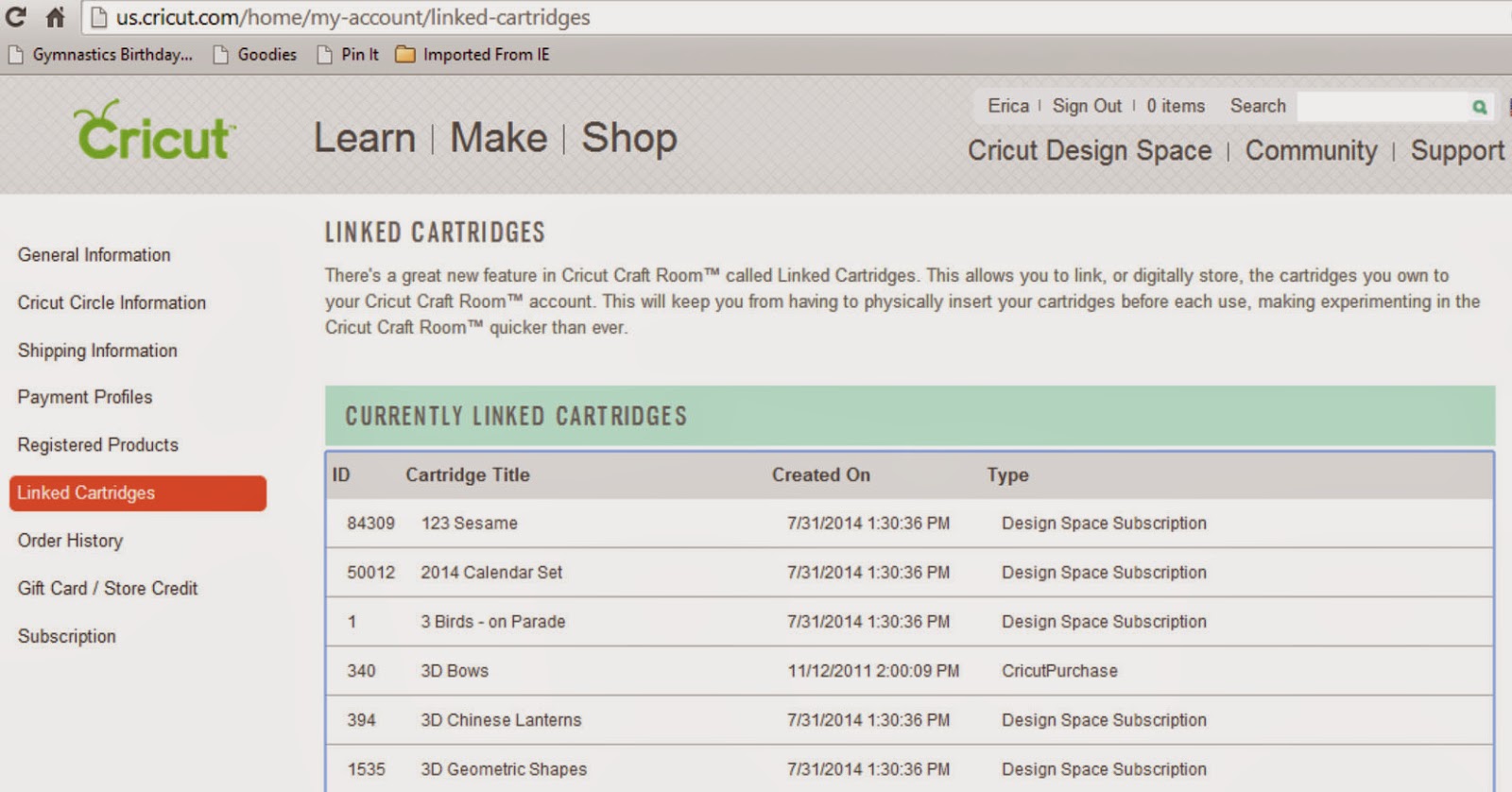Click the Created On date for 3D Geometric Shapes

click(x=868, y=769)
